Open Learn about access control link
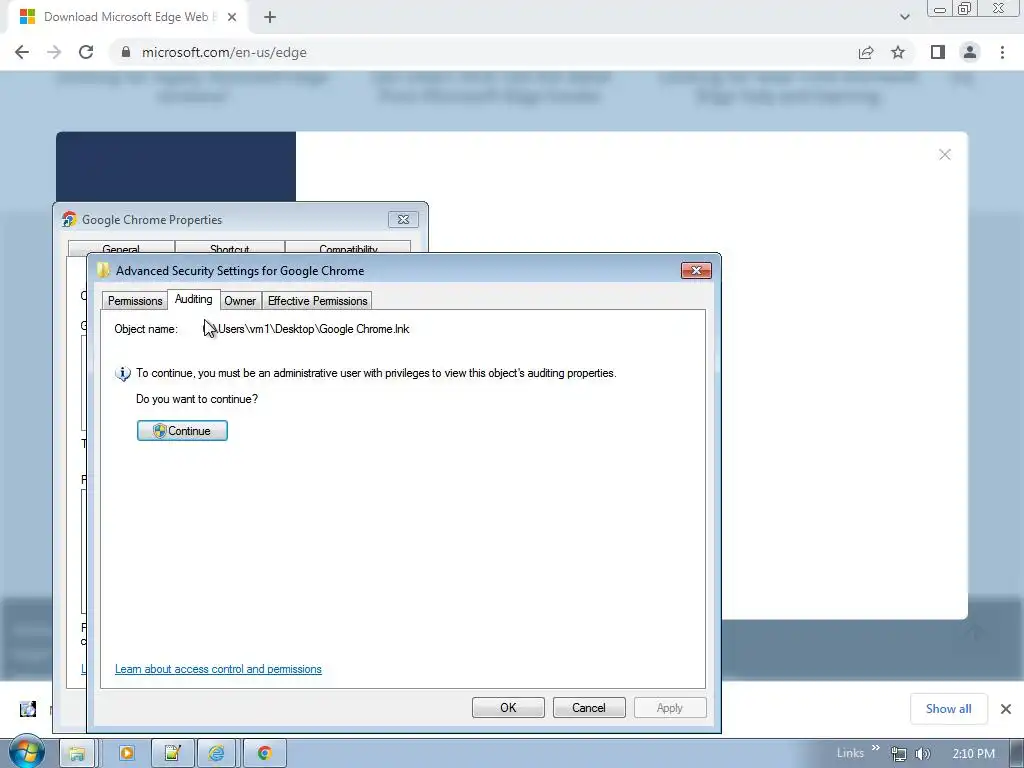 click(x=218, y=669)
